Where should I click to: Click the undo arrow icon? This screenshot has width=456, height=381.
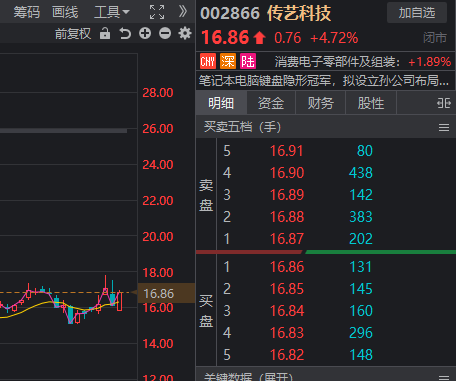point(125,34)
